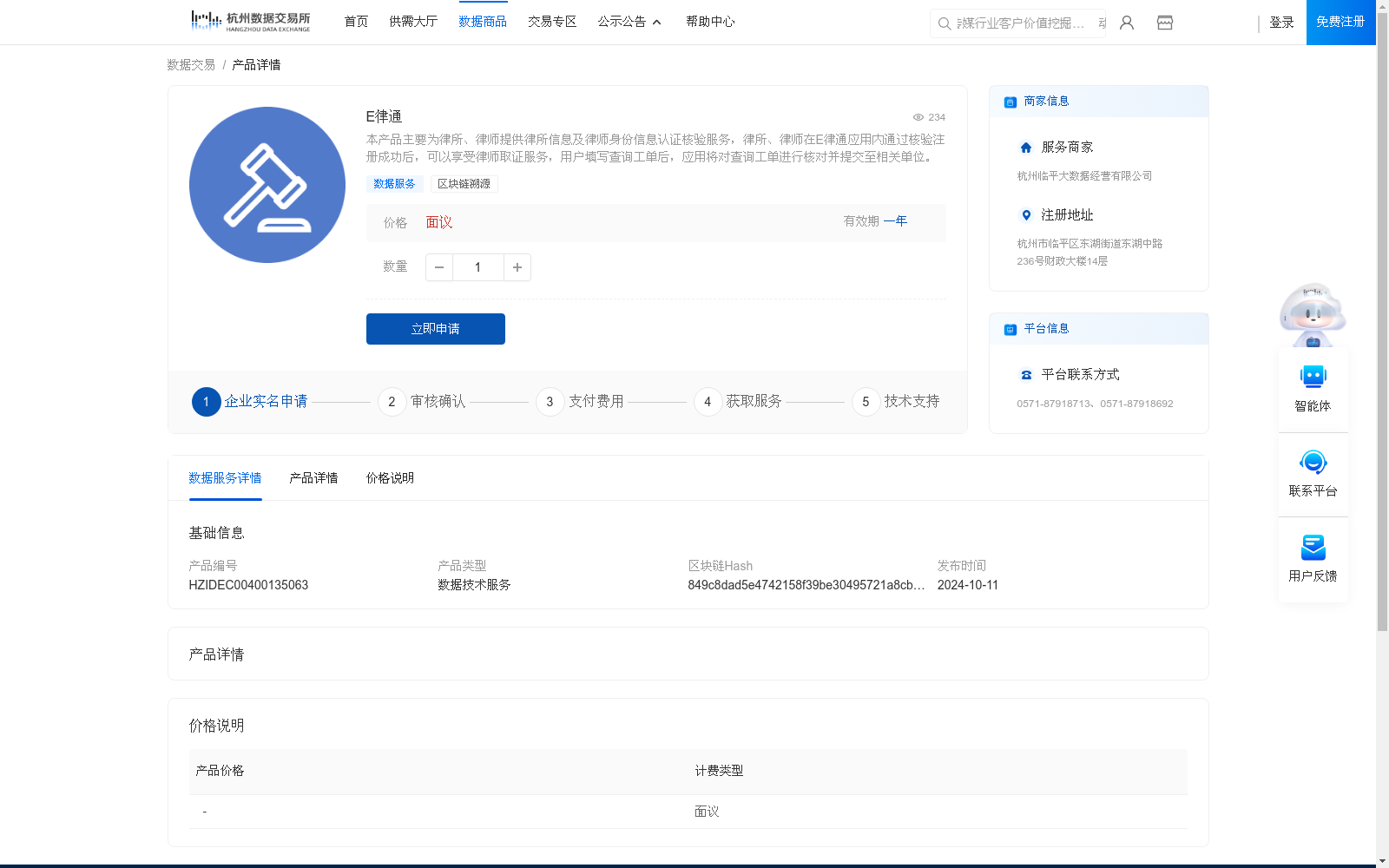This screenshot has width=1389, height=868.
Task: Click step 3 circle 支付费用
Action: tap(550, 402)
